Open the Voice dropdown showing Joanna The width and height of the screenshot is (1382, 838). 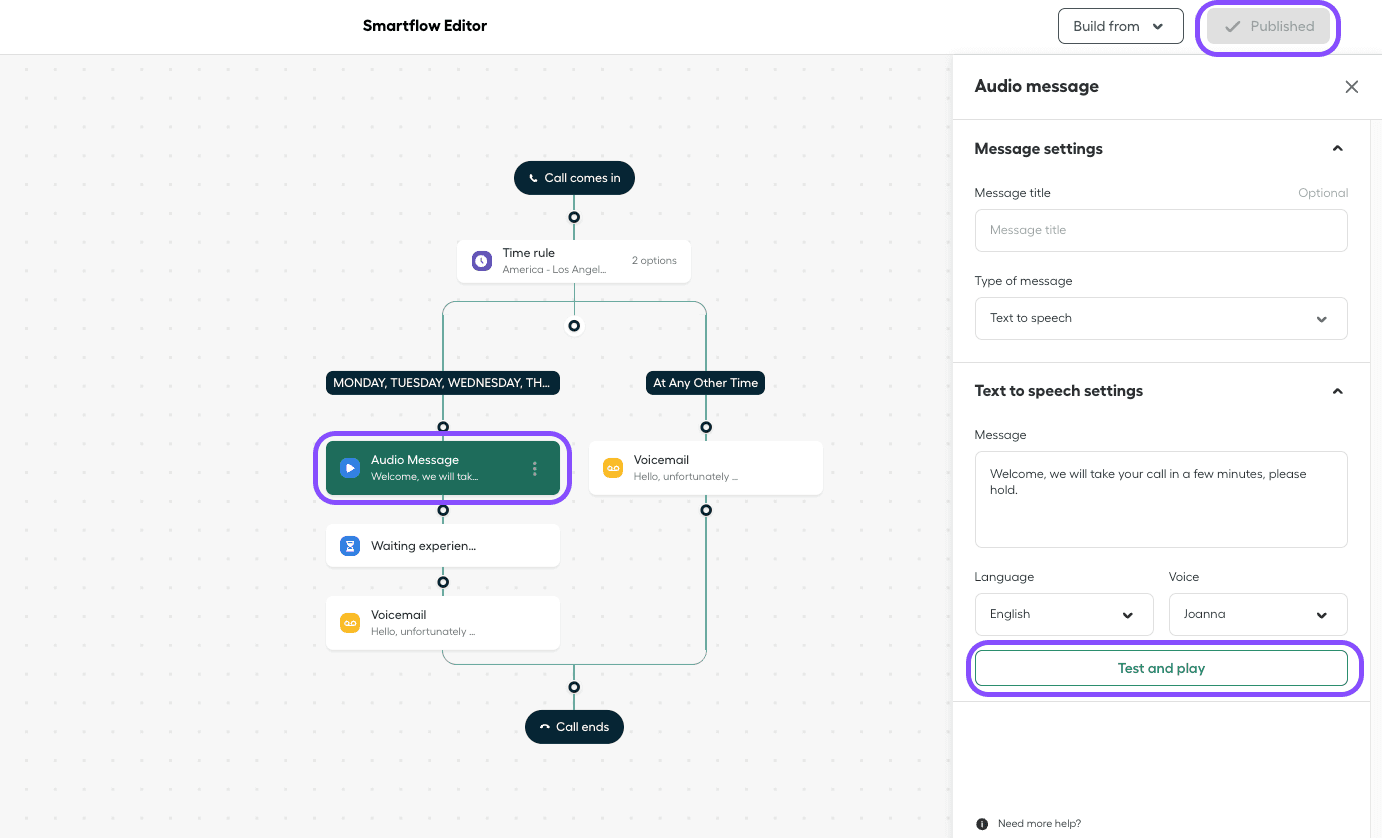coord(1257,614)
